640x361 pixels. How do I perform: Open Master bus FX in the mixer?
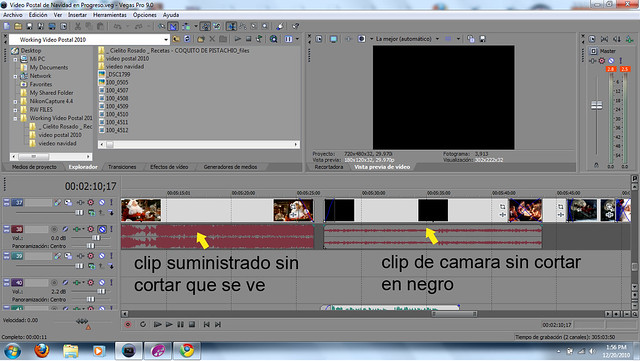tap(593, 61)
